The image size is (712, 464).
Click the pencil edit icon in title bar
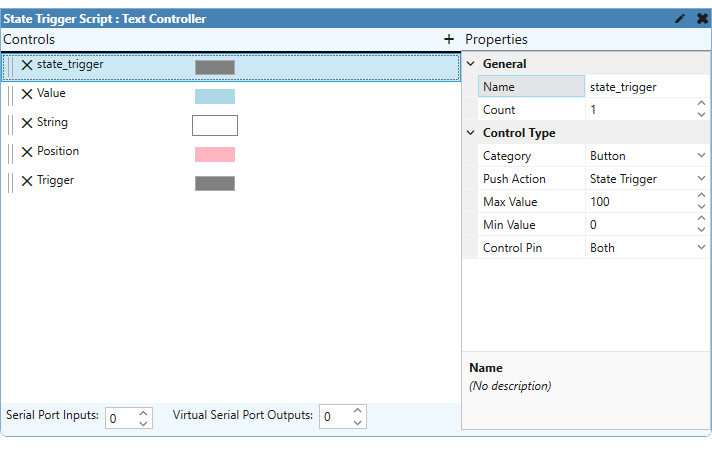click(681, 18)
